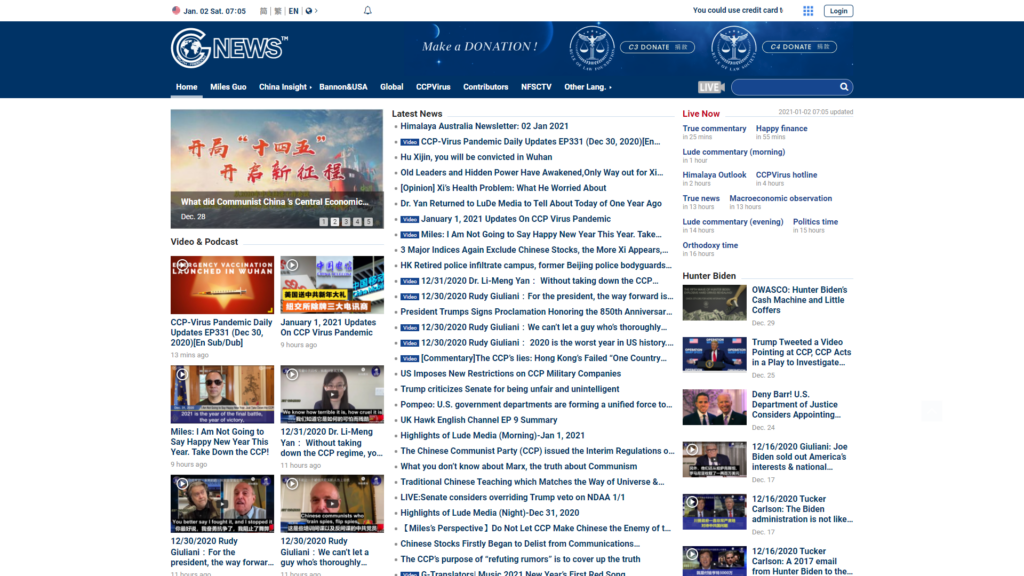The width and height of the screenshot is (1024, 576).
Task: Click the C3 DONATE button
Action: tap(657, 47)
